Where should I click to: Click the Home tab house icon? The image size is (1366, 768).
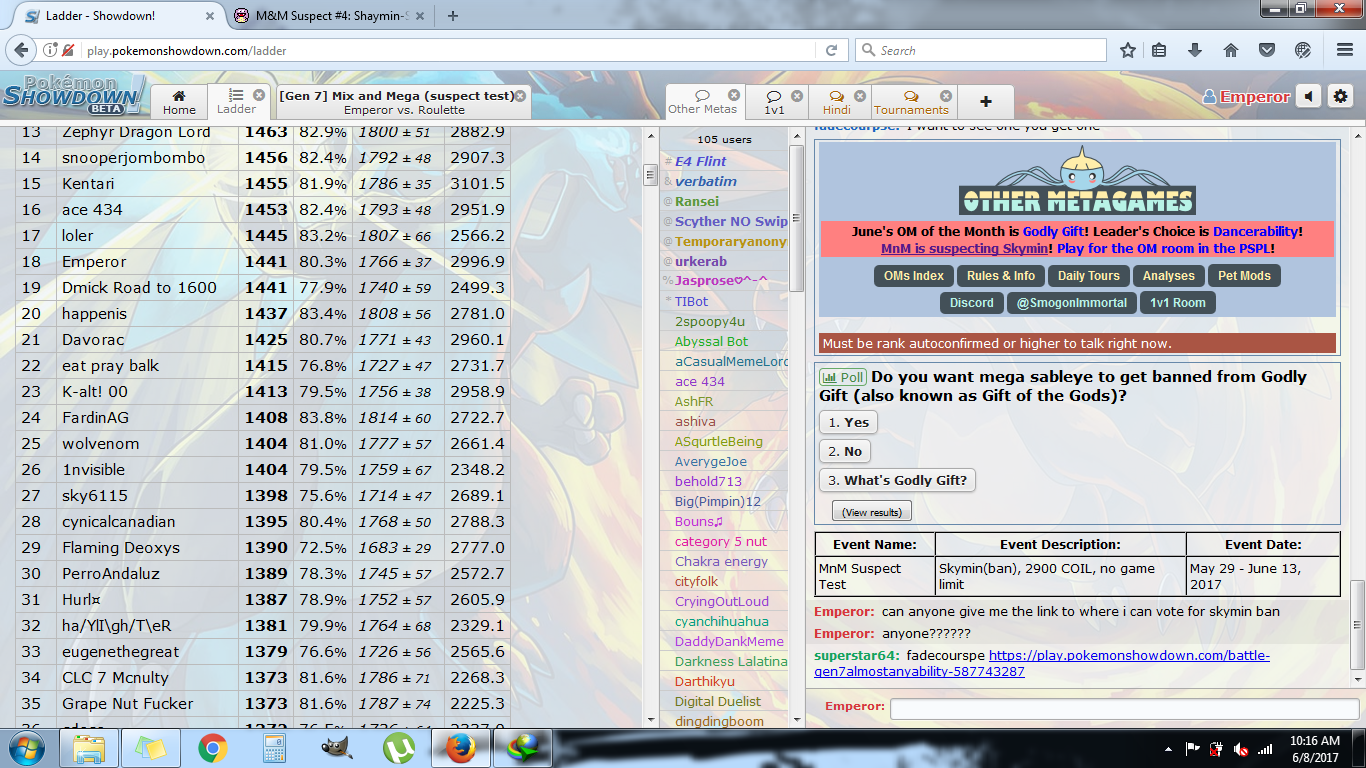pyautogui.click(x=179, y=95)
